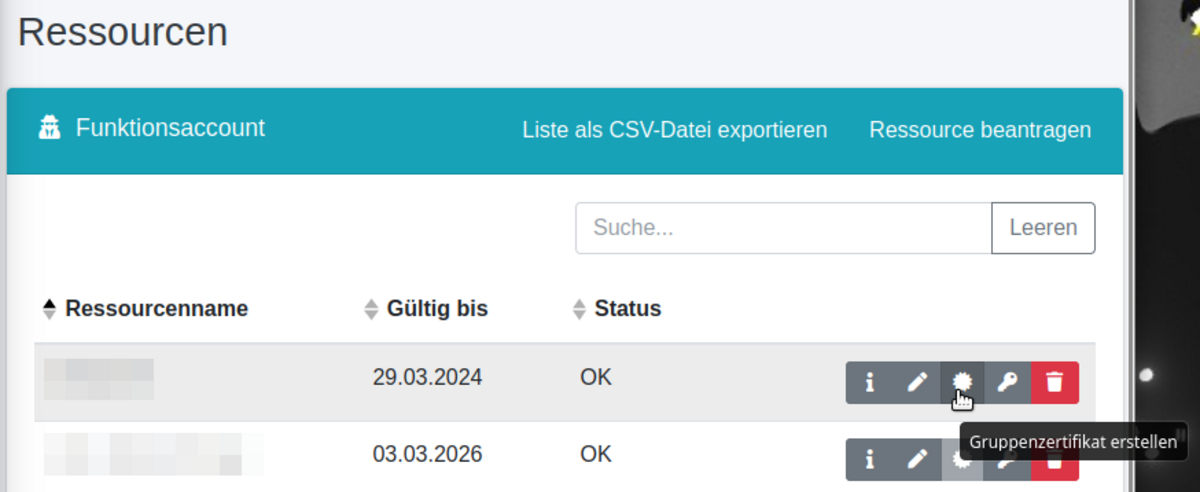Sort table by Status column
Viewport: 1200px width, 492px height.
point(627,309)
